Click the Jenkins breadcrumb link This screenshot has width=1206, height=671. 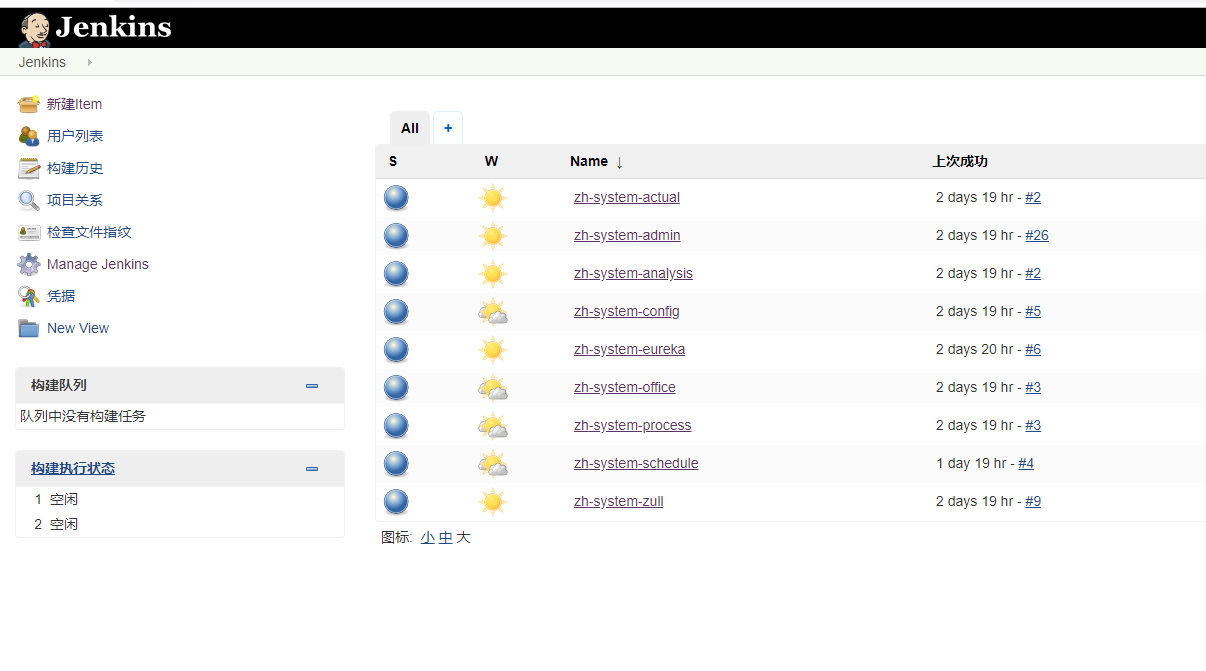pyautogui.click(x=42, y=62)
